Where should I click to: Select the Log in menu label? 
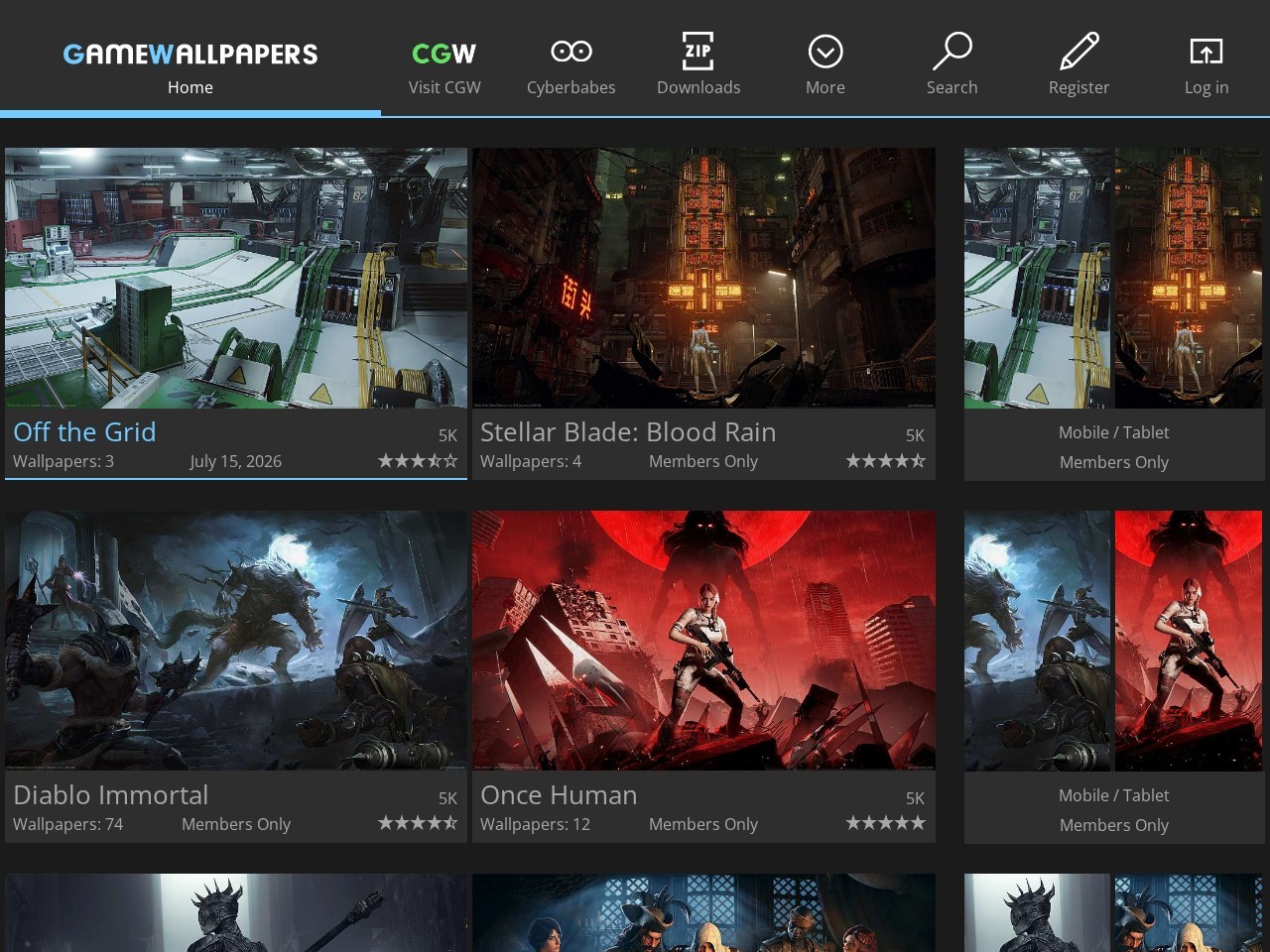1206,87
